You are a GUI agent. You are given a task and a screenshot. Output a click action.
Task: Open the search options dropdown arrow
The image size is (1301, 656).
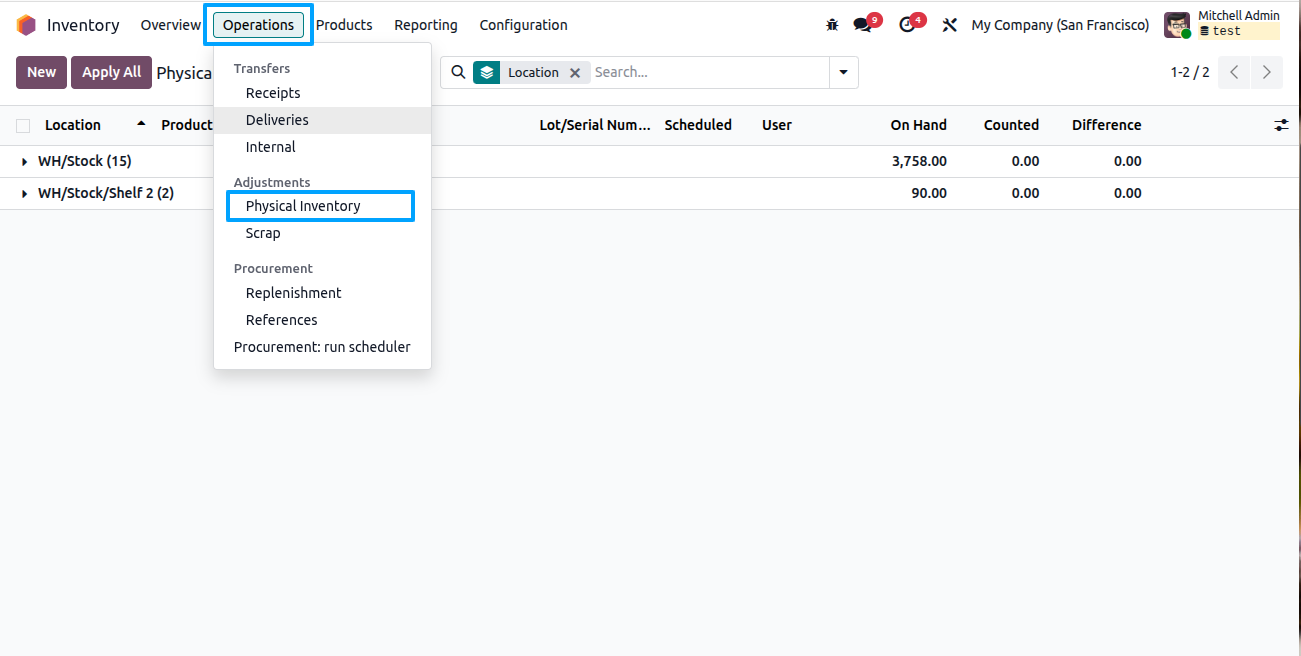843,72
